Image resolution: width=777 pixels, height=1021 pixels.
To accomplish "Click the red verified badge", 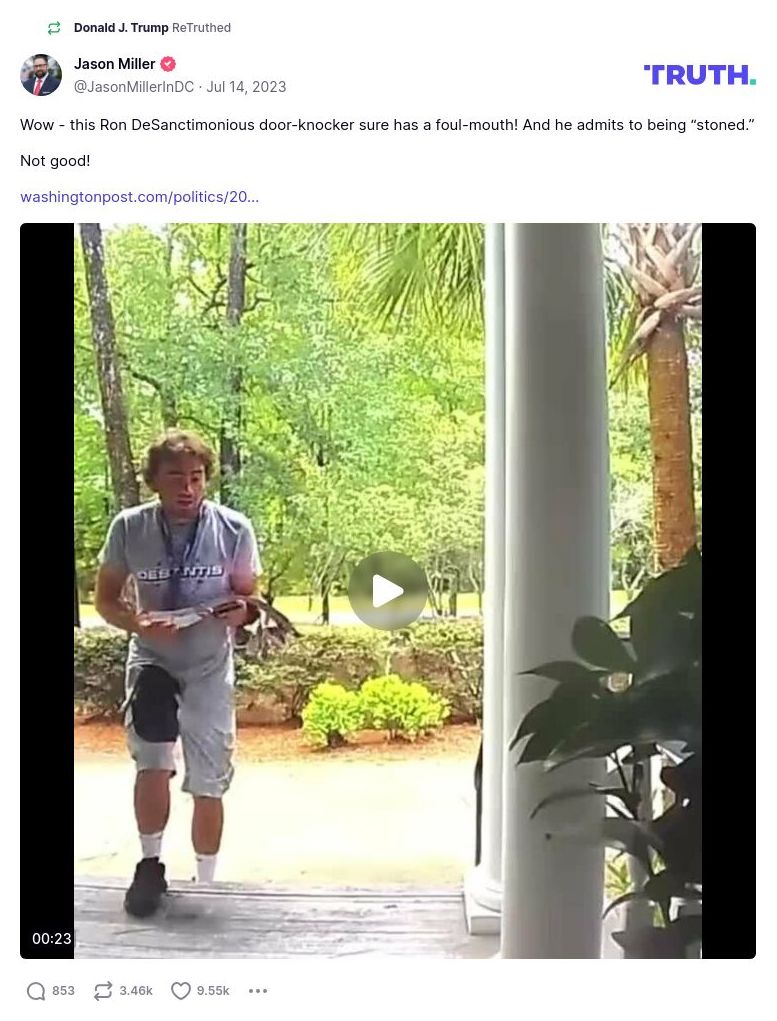I will click(x=168, y=64).
